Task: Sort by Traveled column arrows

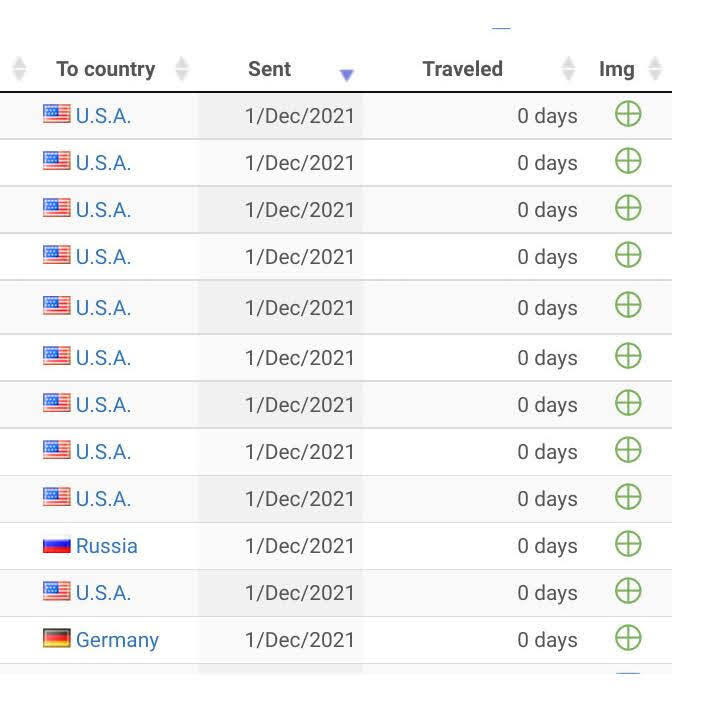Action: [568, 69]
